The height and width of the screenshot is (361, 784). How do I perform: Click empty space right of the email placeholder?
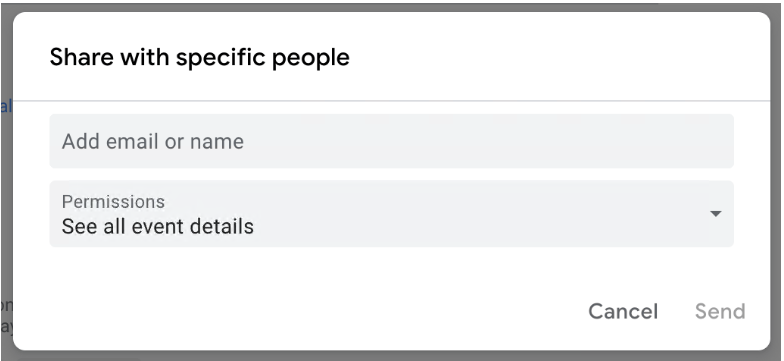488,141
